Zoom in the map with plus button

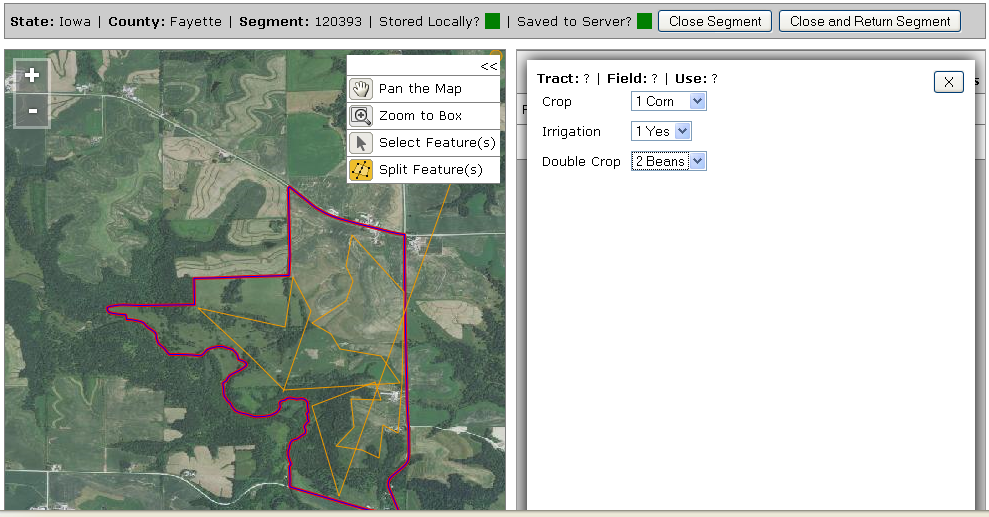click(x=32, y=76)
